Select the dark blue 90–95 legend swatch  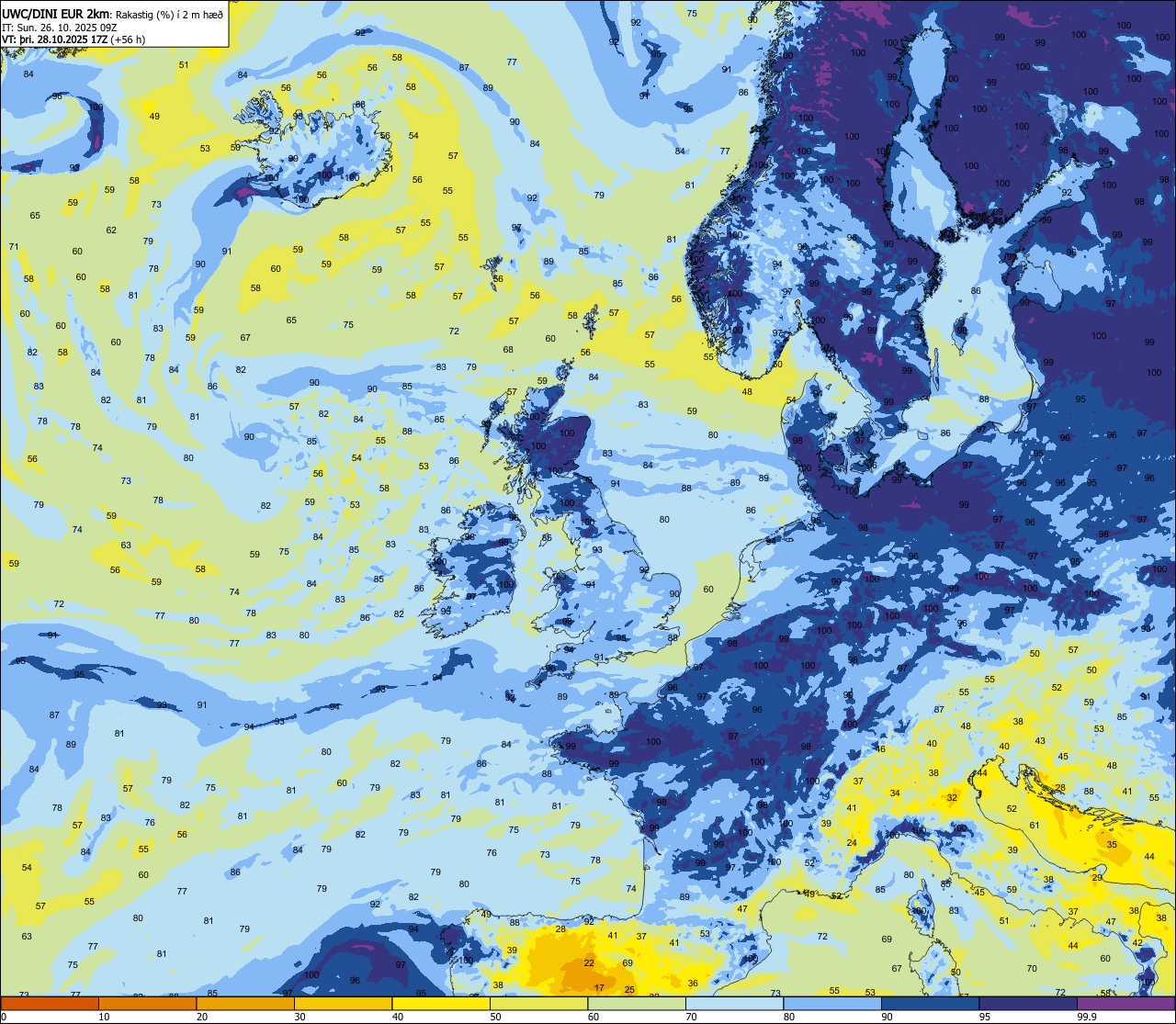pyautogui.click(x=930, y=1003)
